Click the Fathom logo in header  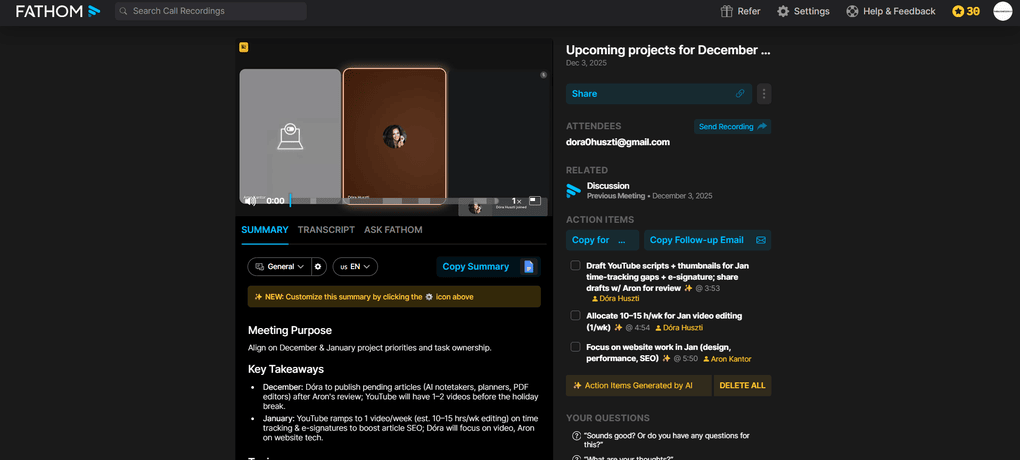[x=58, y=11]
